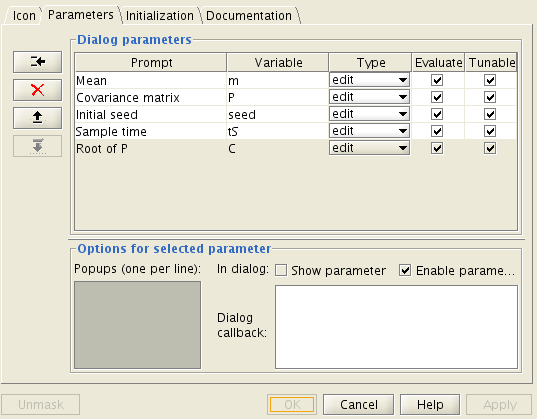Click inside the Dialog callback text area
Image resolution: width=537 pixels, height=419 pixels.
396,327
